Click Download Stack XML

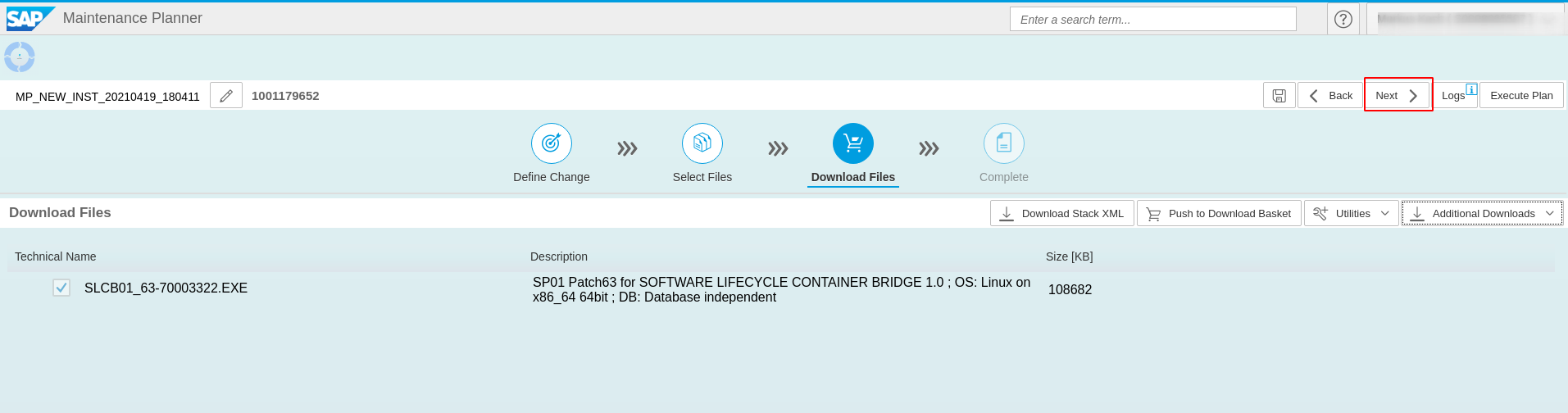pyautogui.click(x=1062, y=214)
